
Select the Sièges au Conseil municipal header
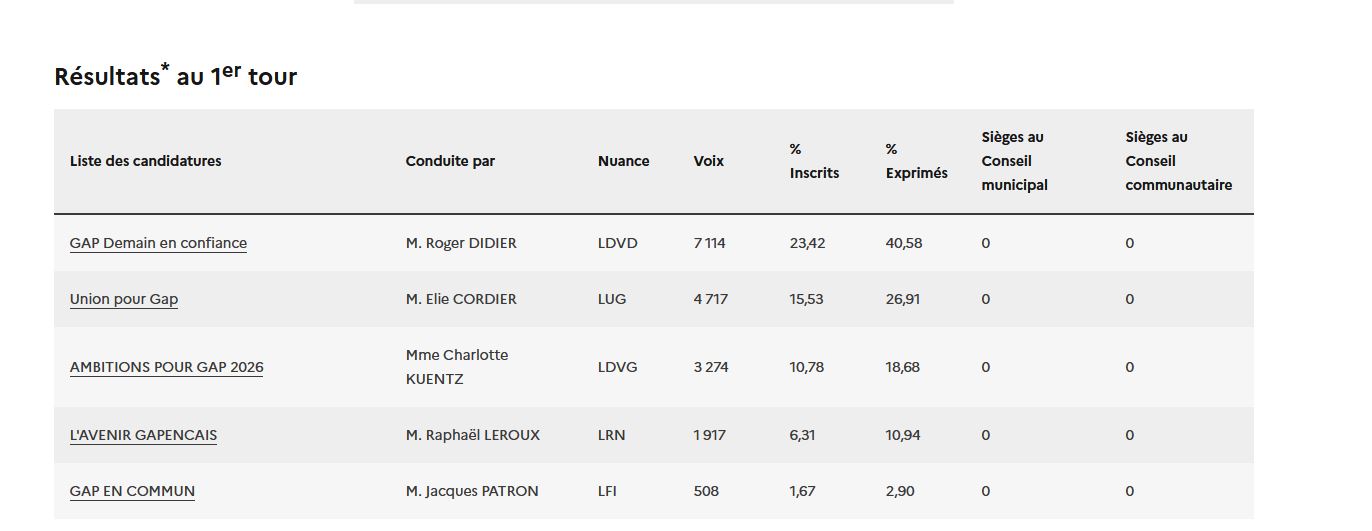click(x=1014, y=161)
